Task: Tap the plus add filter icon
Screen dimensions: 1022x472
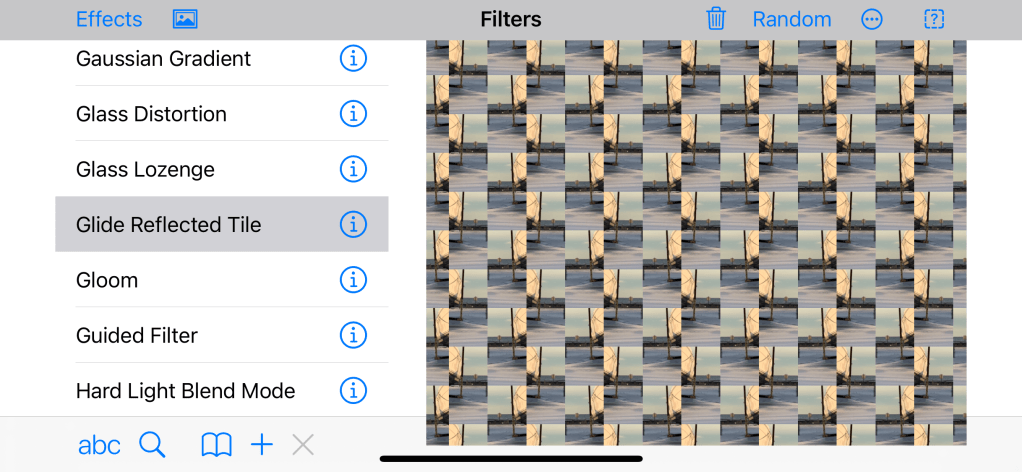Action: [262, 445]
